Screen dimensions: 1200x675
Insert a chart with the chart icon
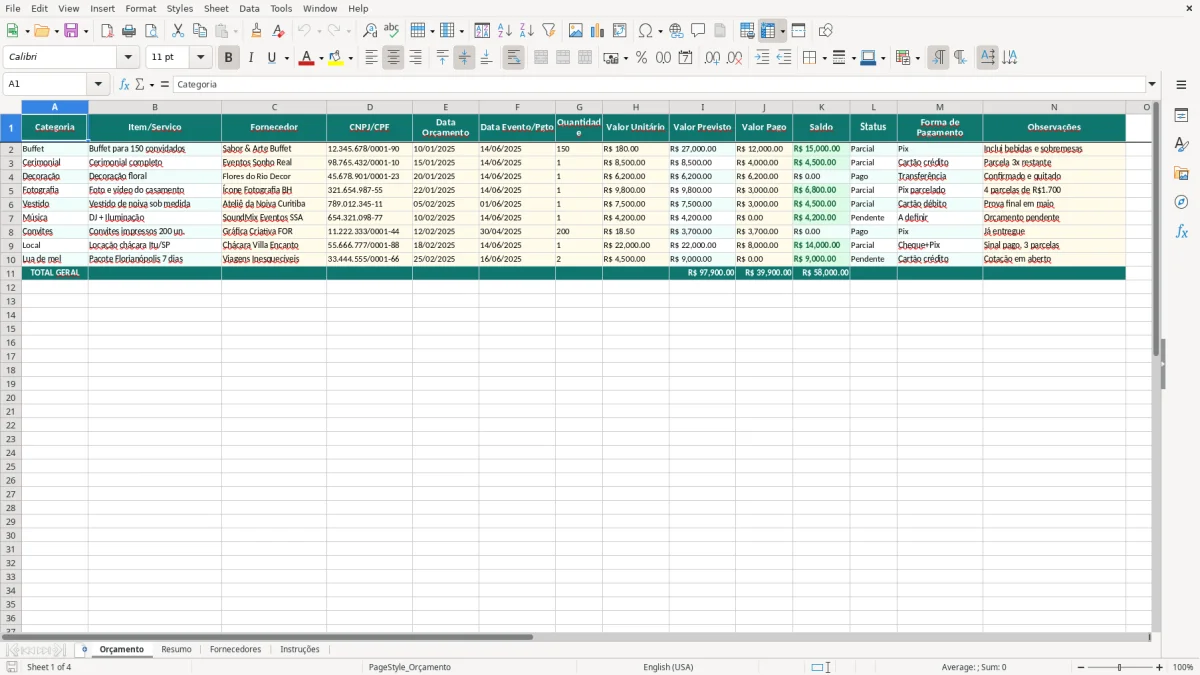point(598,31)
